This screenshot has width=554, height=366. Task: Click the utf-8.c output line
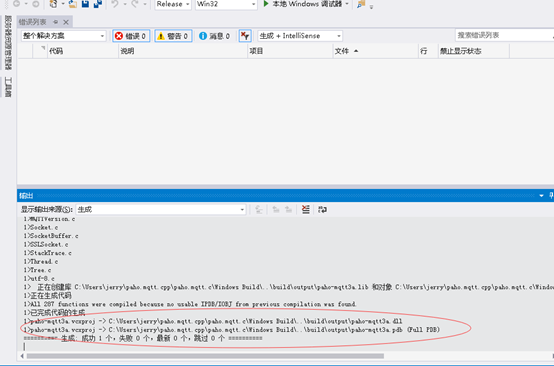(x=39, y=278)
